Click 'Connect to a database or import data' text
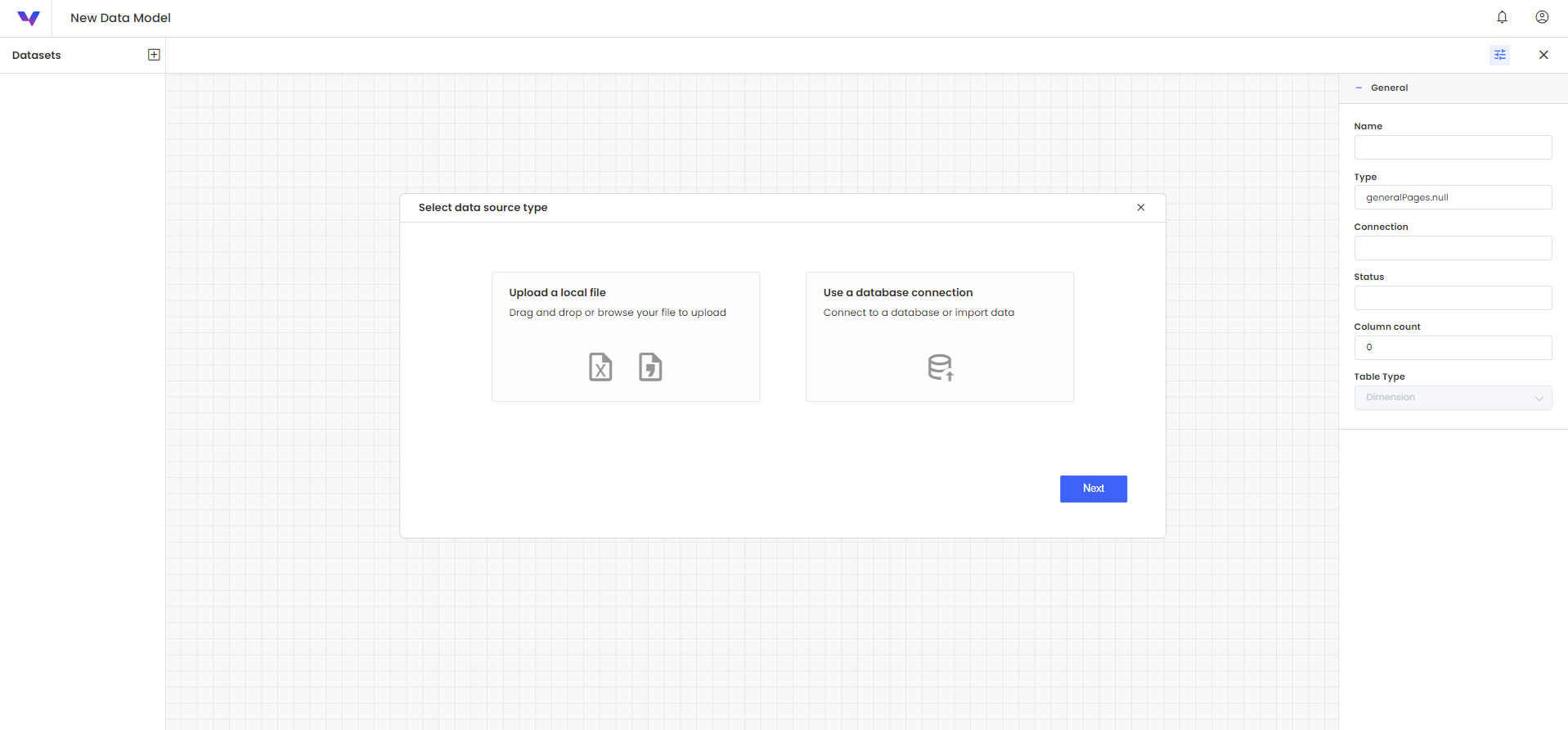Viewport: 1568px width, 730px height. 919,313
